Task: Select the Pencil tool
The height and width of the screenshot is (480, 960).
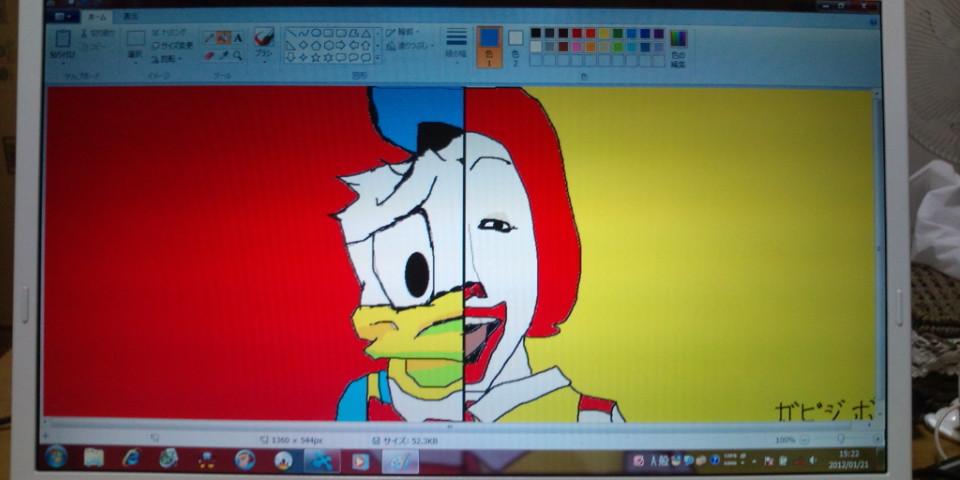Action: click(x=209, y=38)
